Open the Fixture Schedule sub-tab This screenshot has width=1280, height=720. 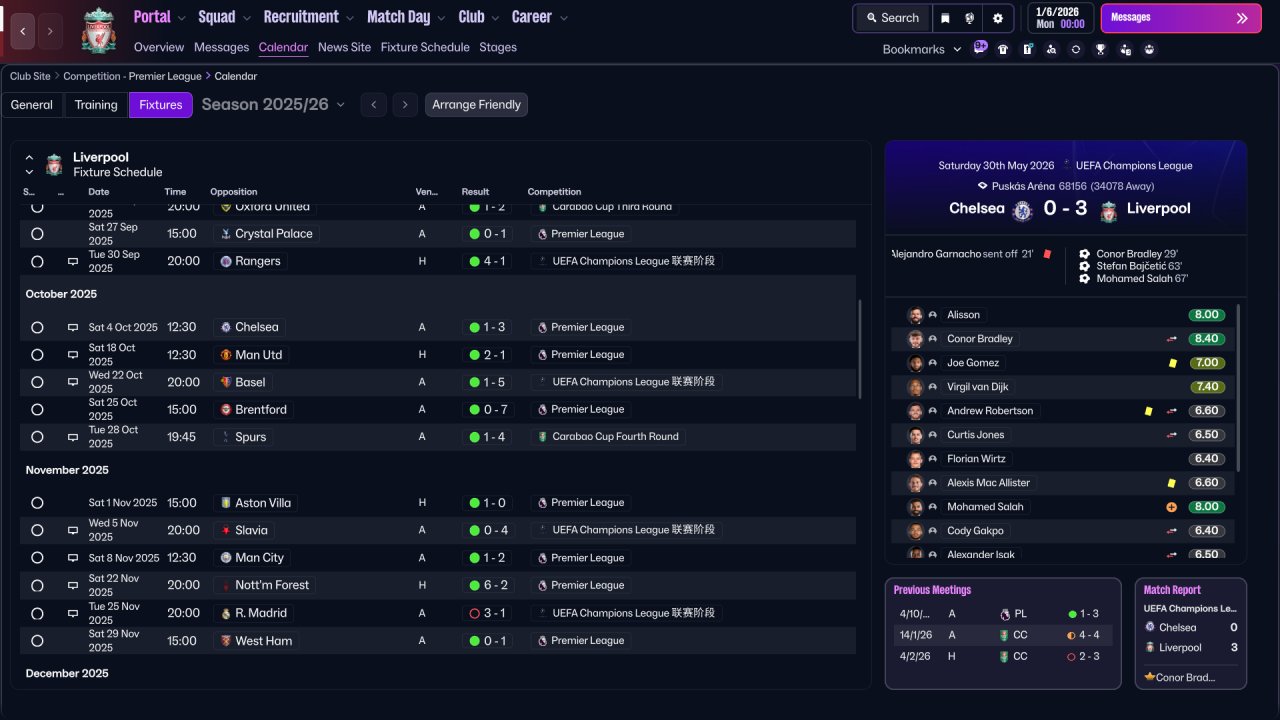point(425,47)
